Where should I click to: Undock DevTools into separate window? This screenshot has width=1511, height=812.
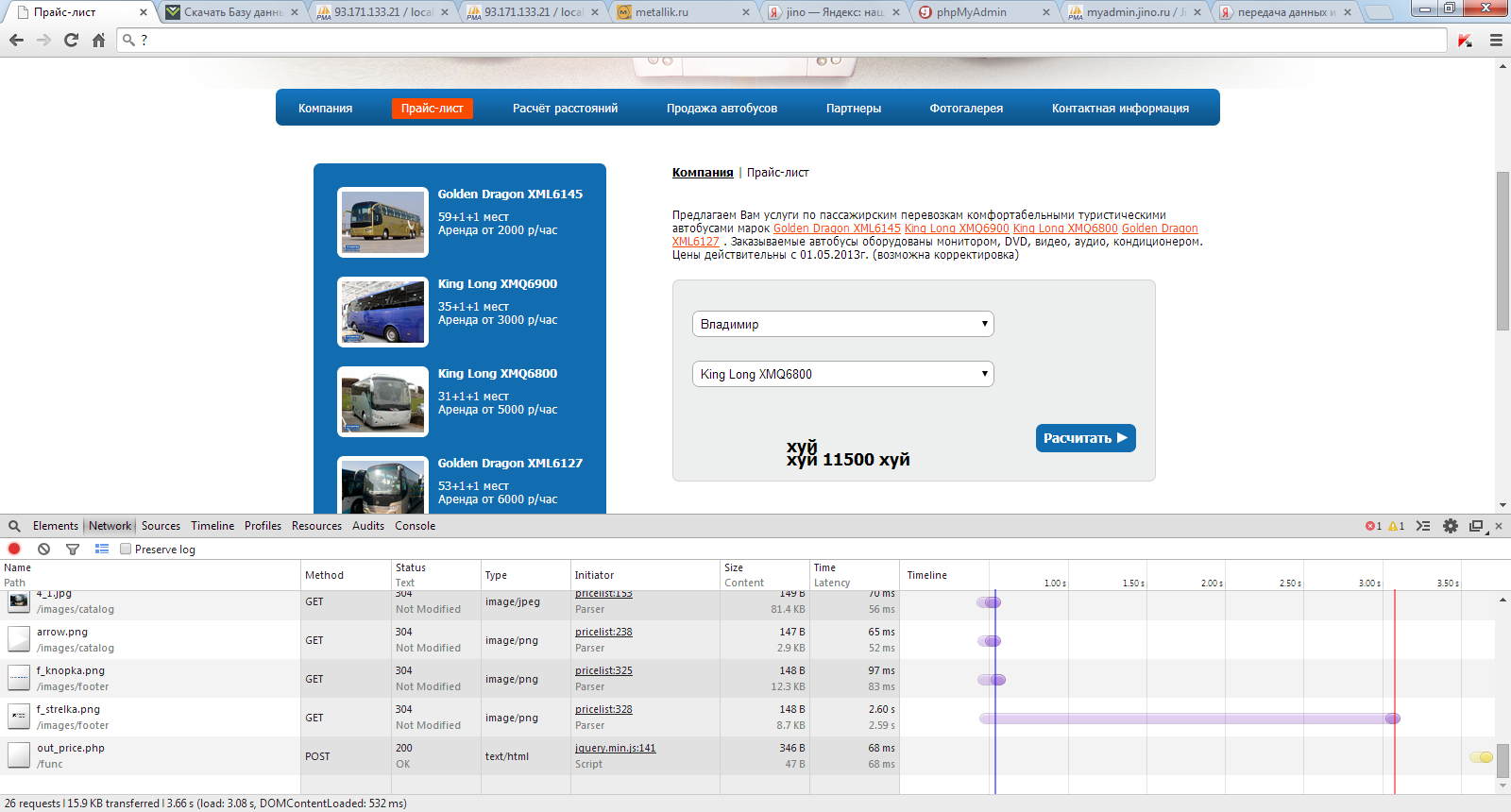coord(1477,526)
